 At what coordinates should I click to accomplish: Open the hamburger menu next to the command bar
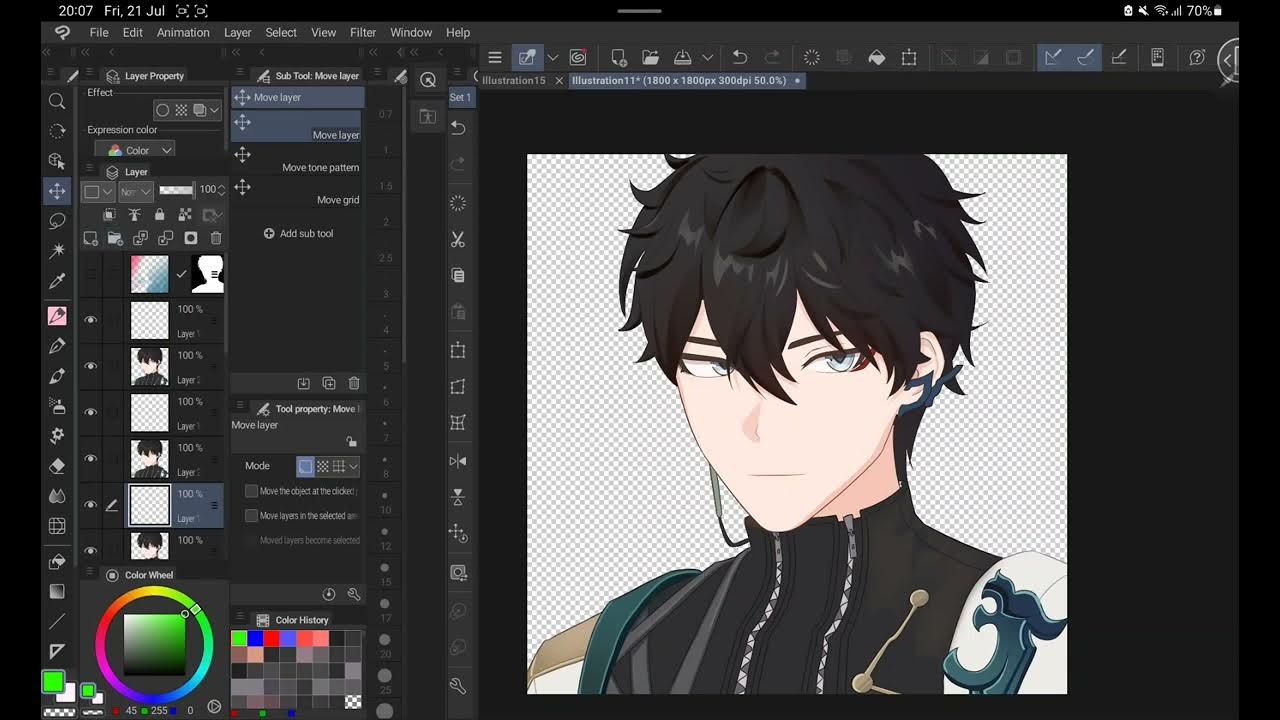(x=494, y=58)
